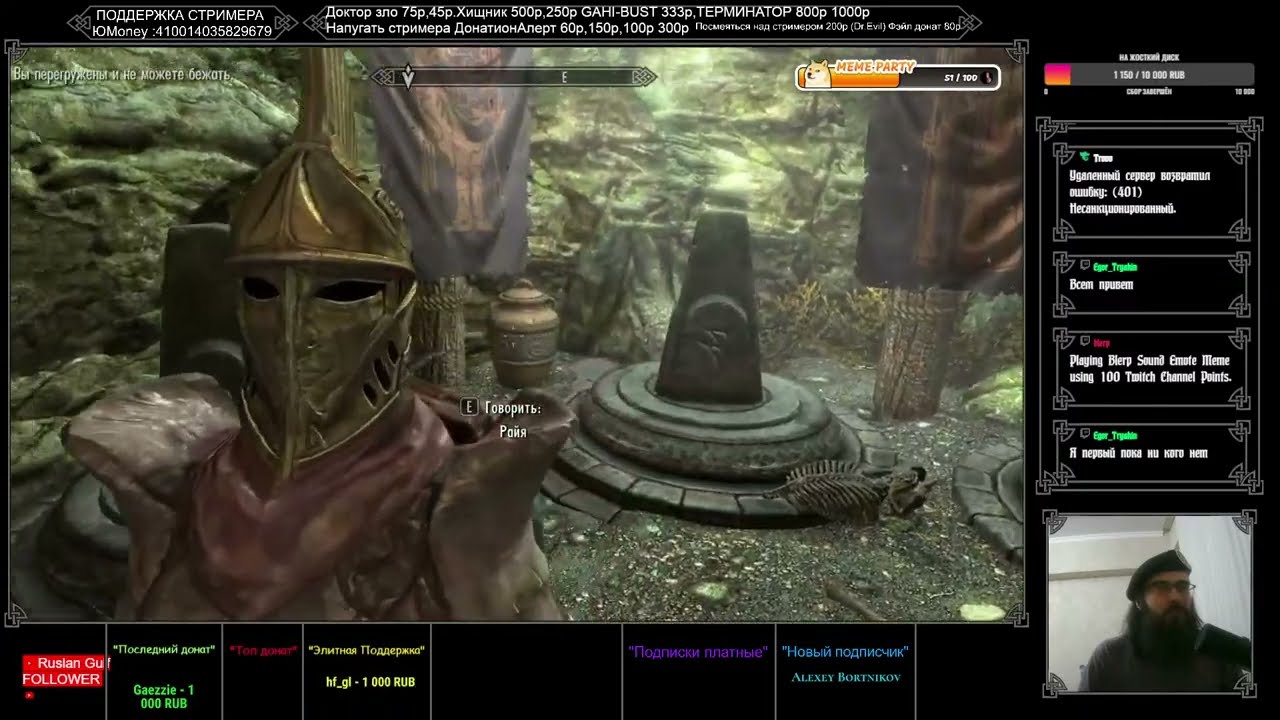This screenshot has height=720, width=1280.
Task: Click the 'Элитная Поддержка' label
Action: point(367,650)
